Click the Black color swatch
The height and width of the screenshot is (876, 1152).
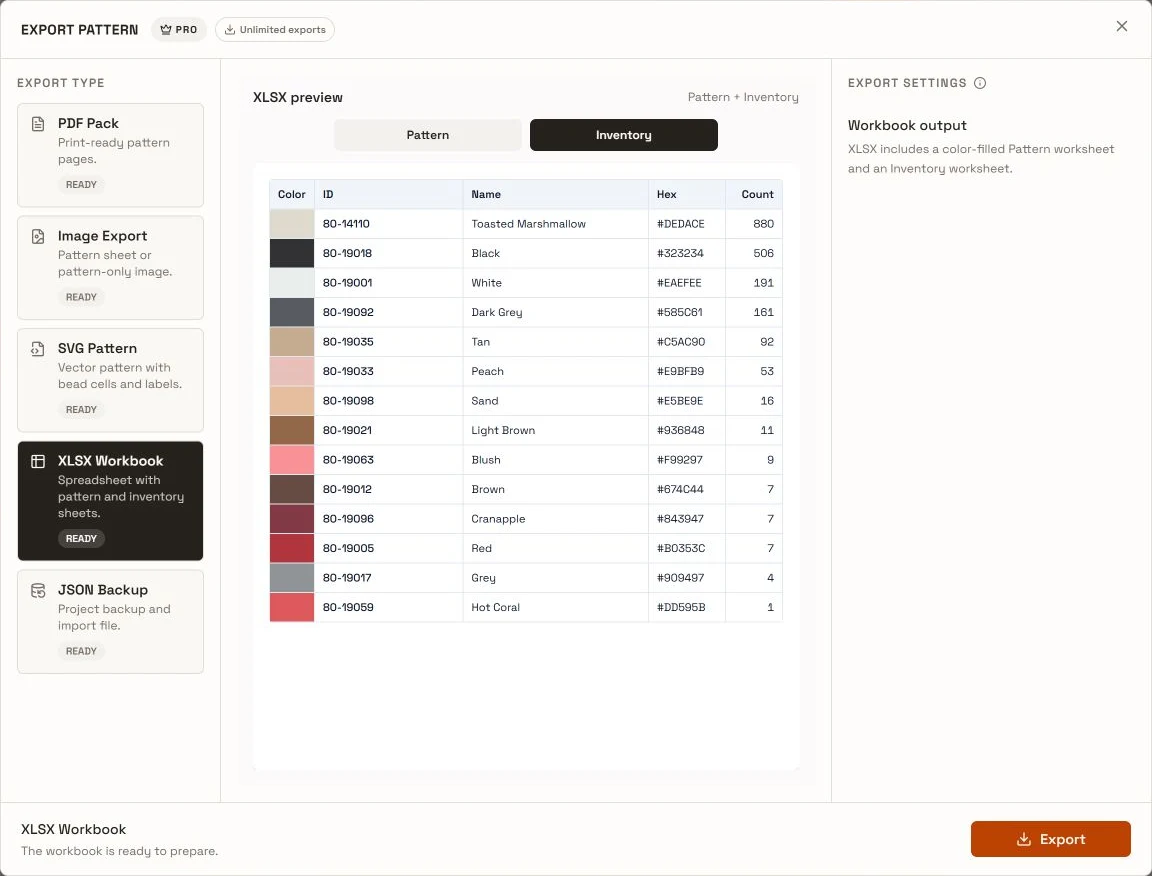click(292, 254)
